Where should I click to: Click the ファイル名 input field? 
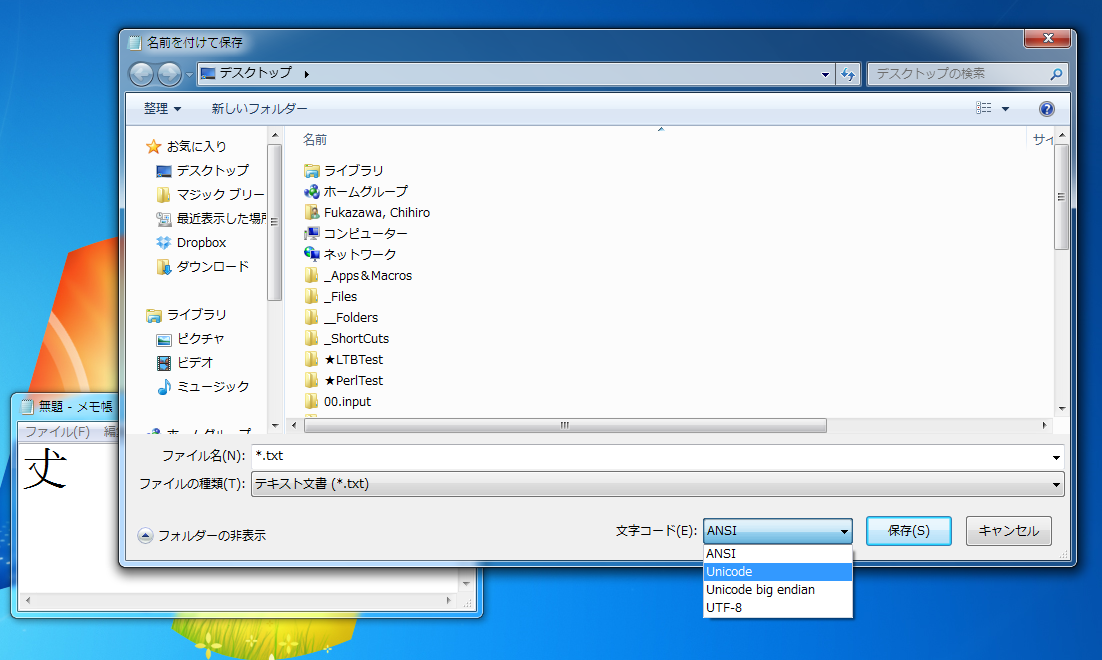[650, 457]
